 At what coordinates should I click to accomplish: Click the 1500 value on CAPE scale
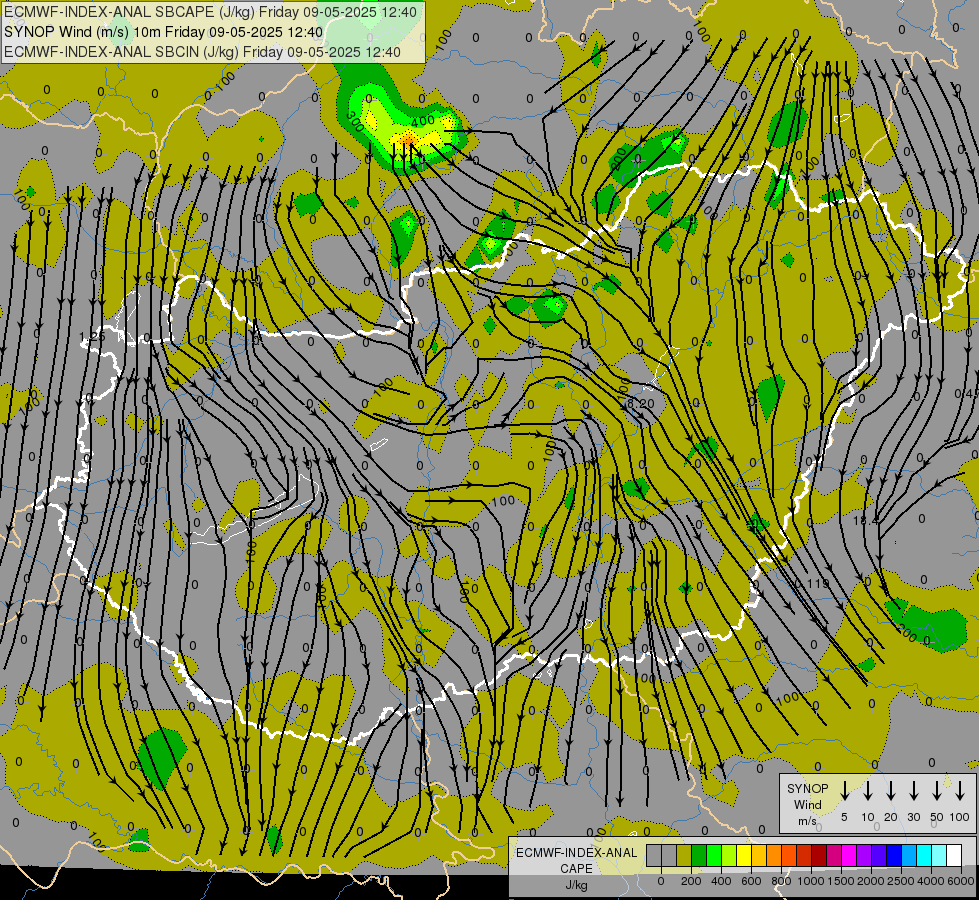coord(841,881)
